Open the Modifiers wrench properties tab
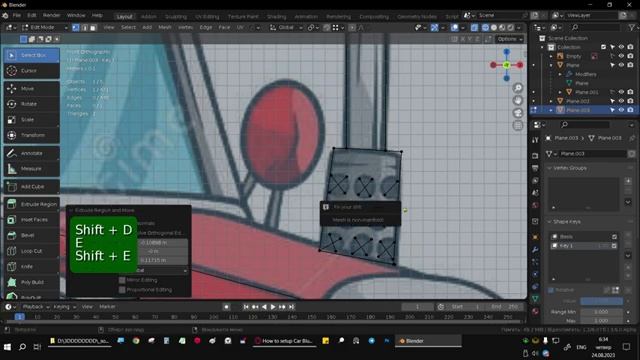The width and height of the screenshot is (640, 360). point(535,249)
